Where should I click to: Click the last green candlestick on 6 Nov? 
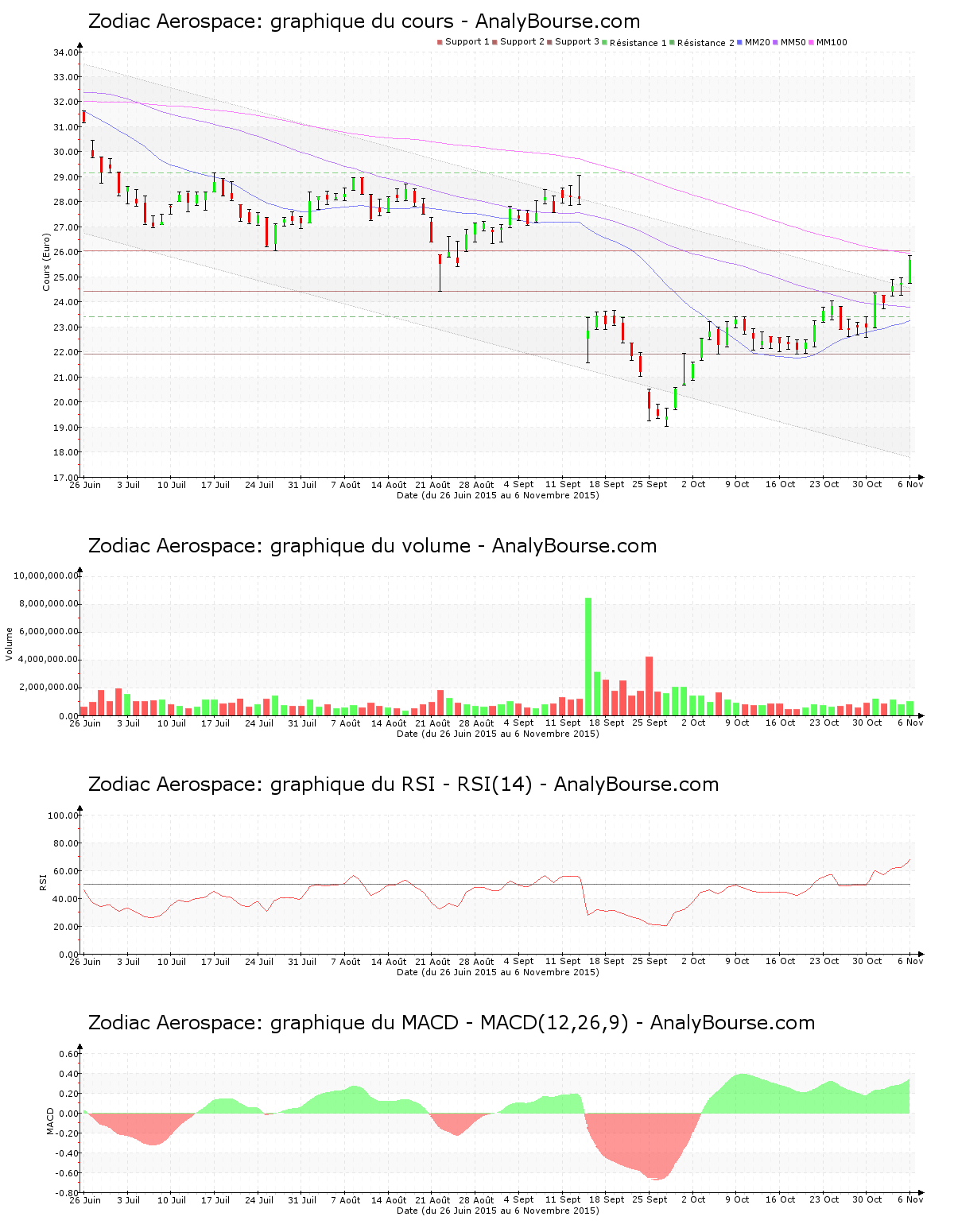point(910,269)
